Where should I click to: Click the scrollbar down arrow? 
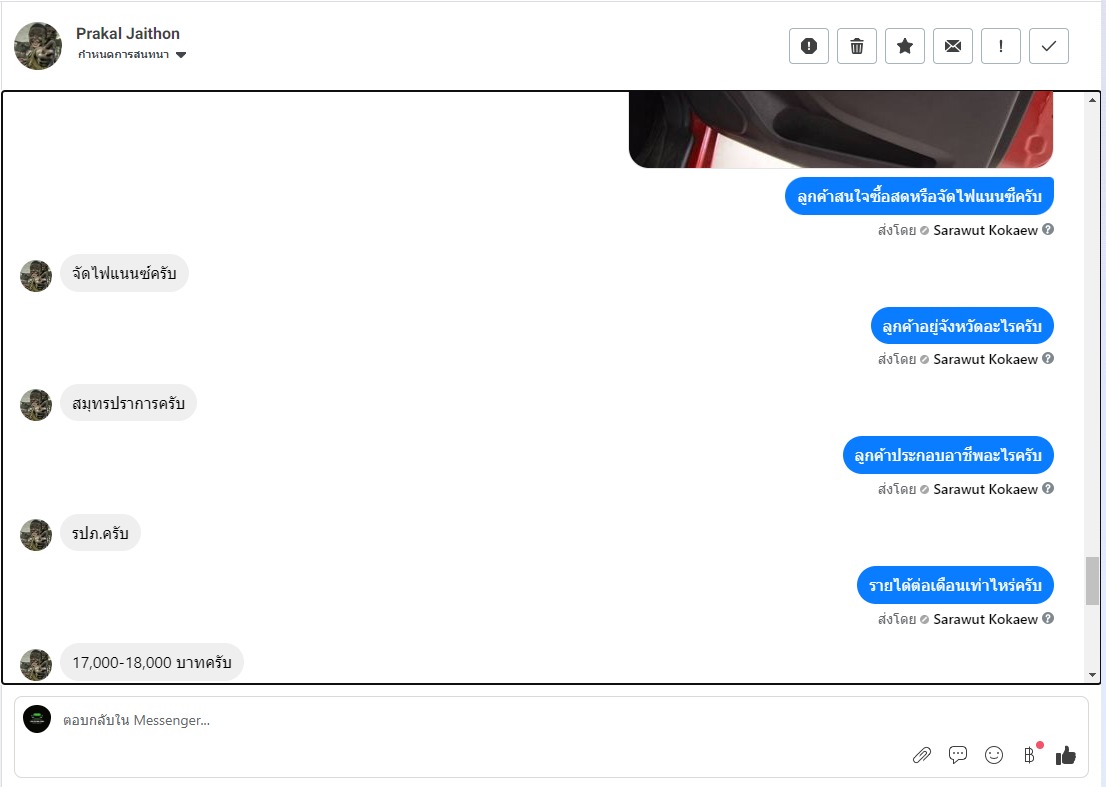click(1092, 675)
